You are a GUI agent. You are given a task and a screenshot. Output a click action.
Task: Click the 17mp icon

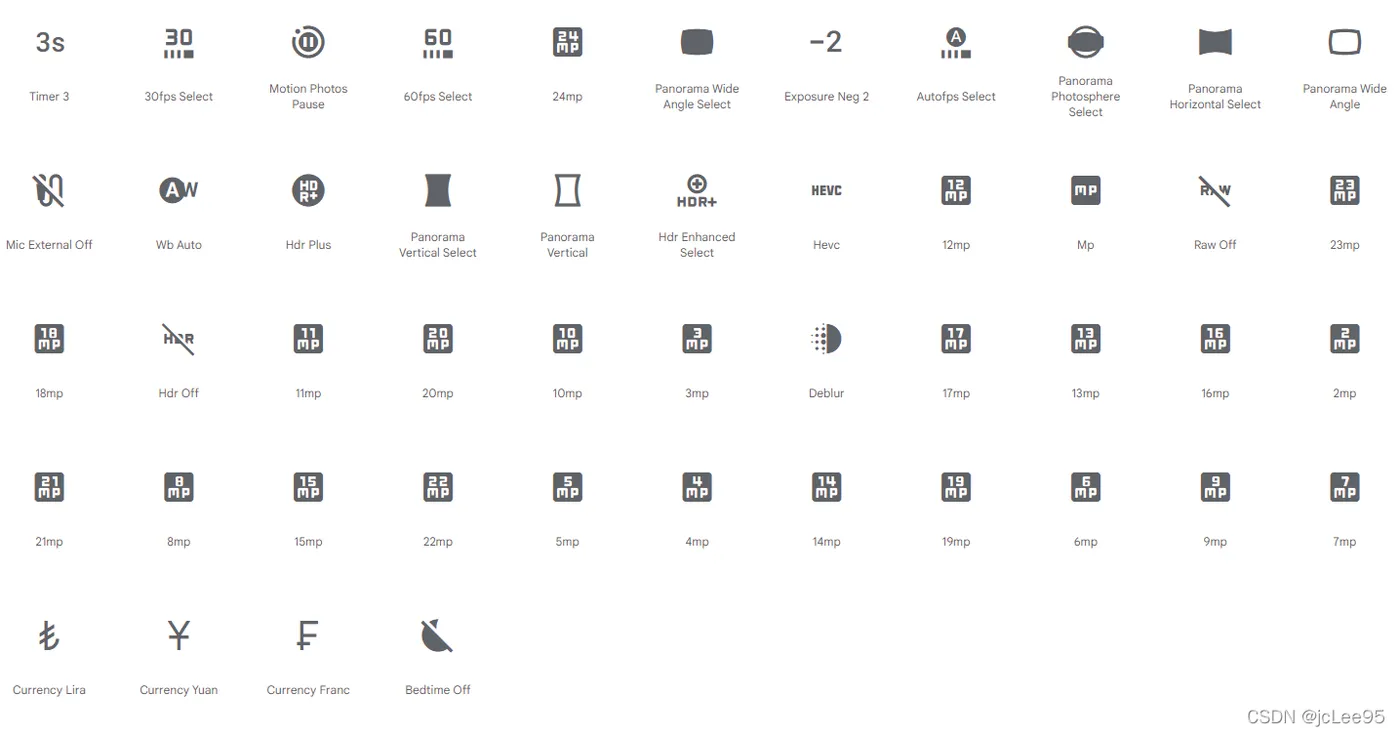click(x=956, y=339)
